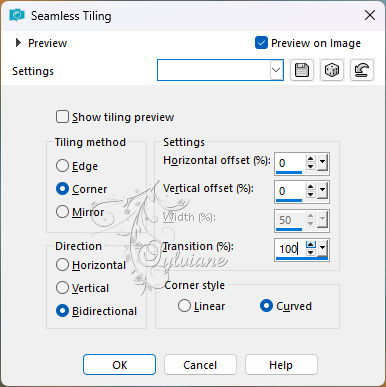This screenshot has height=387, width=386.
Task: Choose Horizontal direction option
Action: click(62, 265)
